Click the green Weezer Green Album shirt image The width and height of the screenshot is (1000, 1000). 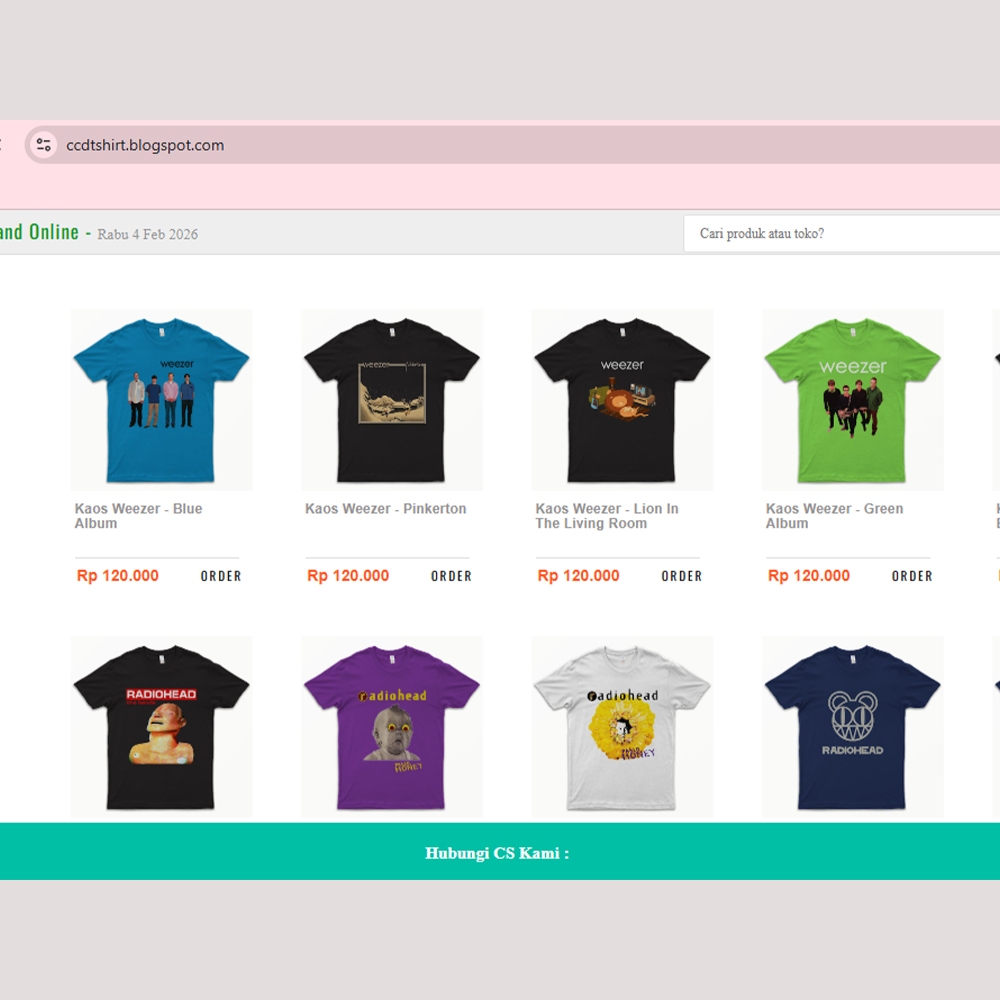coord(852,400)
